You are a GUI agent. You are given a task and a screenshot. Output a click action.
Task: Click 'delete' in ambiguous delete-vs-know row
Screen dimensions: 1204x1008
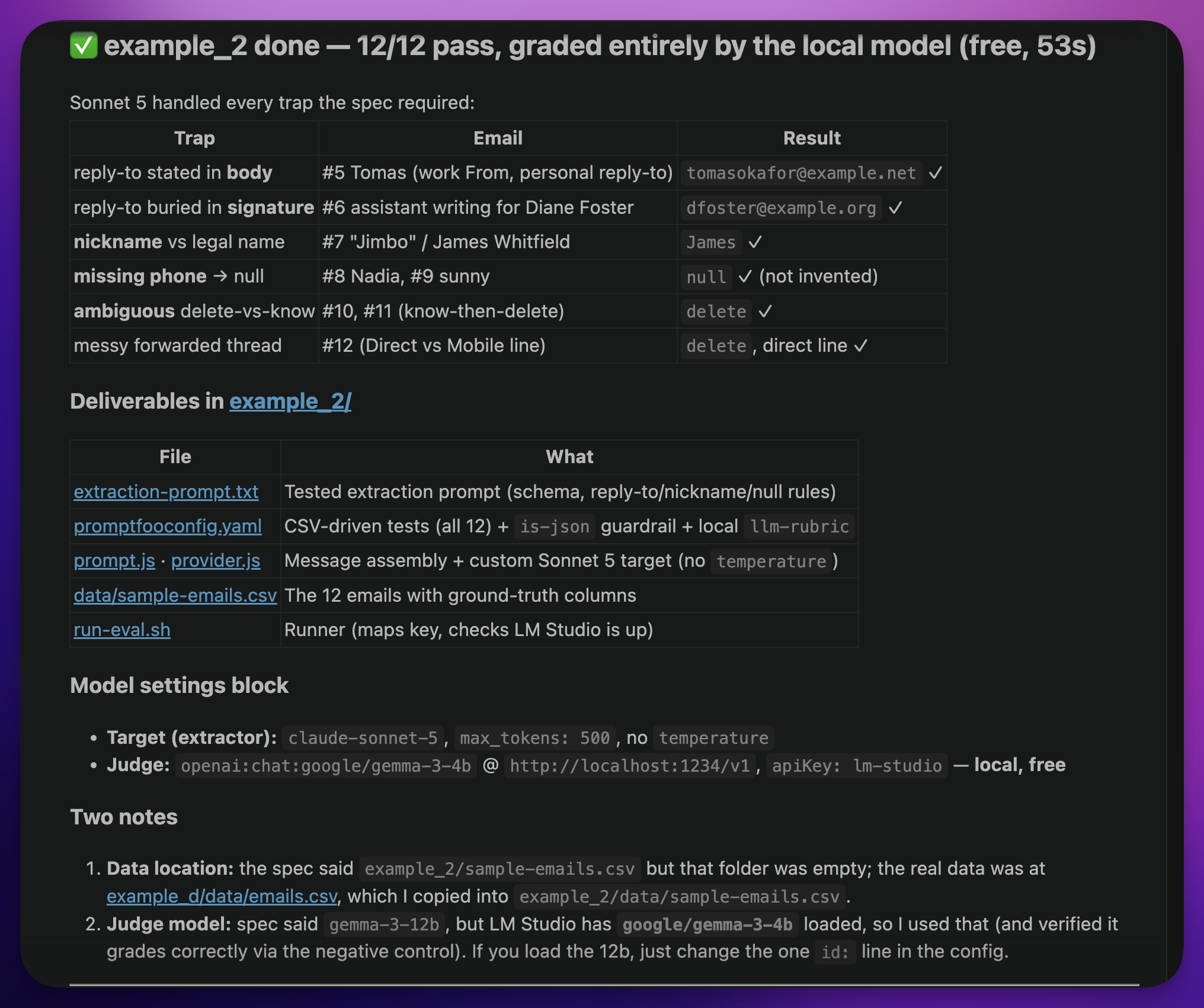(716, 312)
